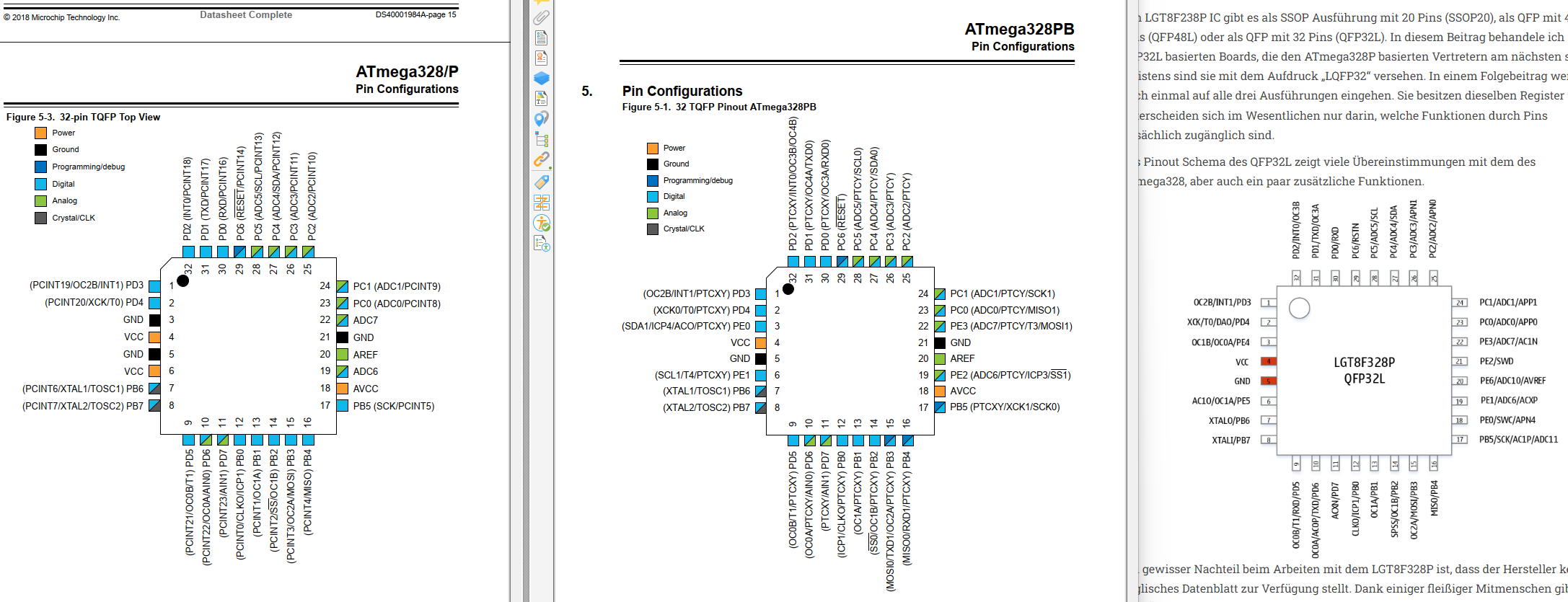
Task: Click LGT8F328P pin label 'AC10/OC1A/PE5'
Action: pyautogui.click(x=1221, y=401)
